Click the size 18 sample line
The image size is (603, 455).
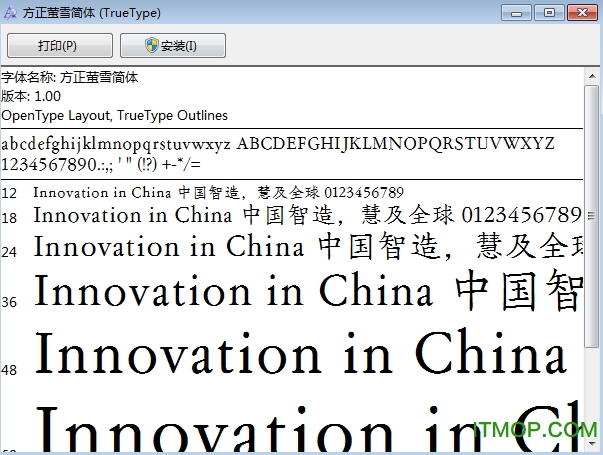click(308, 215)
